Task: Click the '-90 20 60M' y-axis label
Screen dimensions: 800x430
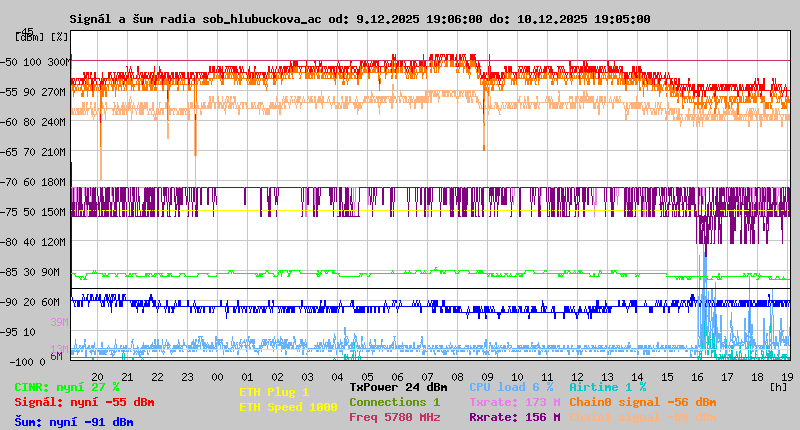Action: 31,302
